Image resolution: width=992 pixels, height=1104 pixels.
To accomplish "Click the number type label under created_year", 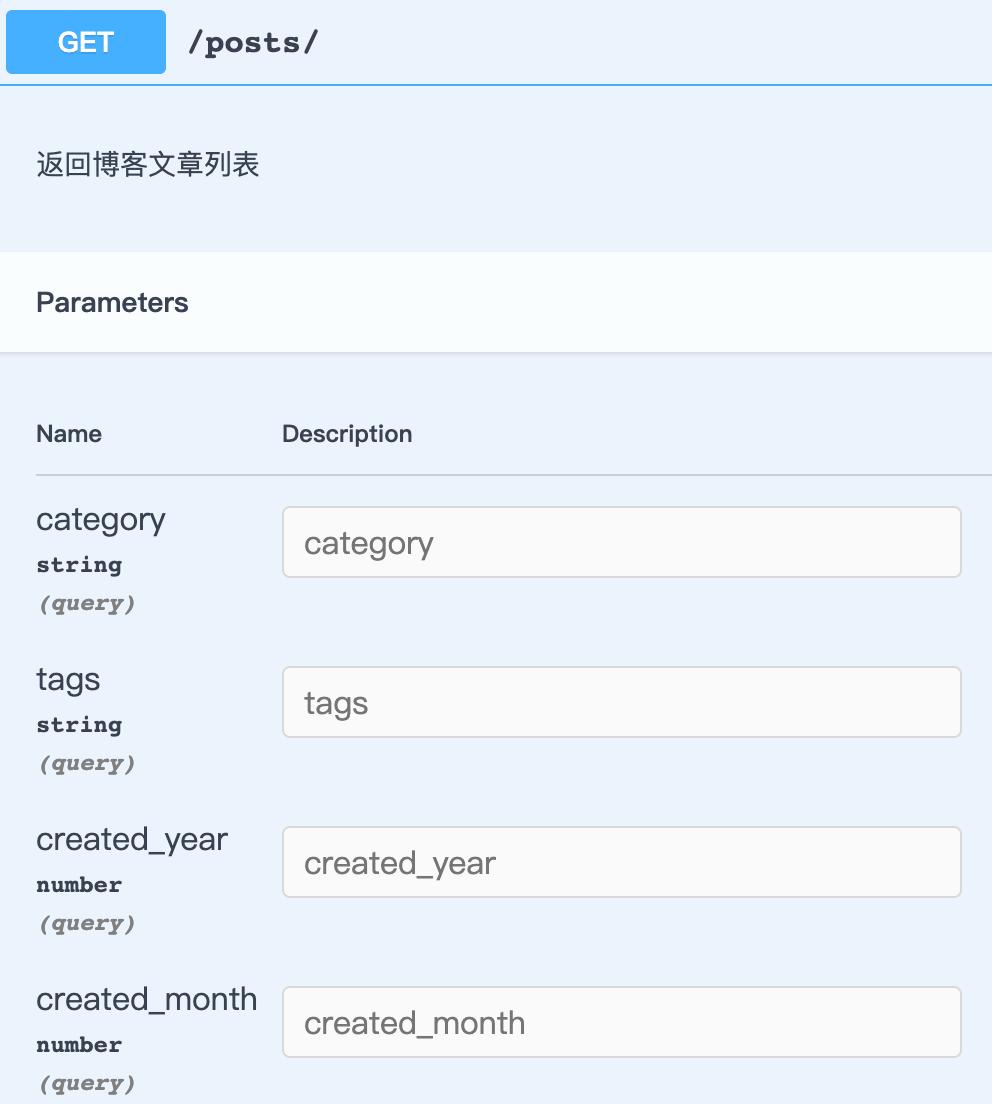I will pyautogui.click(x=78, y=885).
